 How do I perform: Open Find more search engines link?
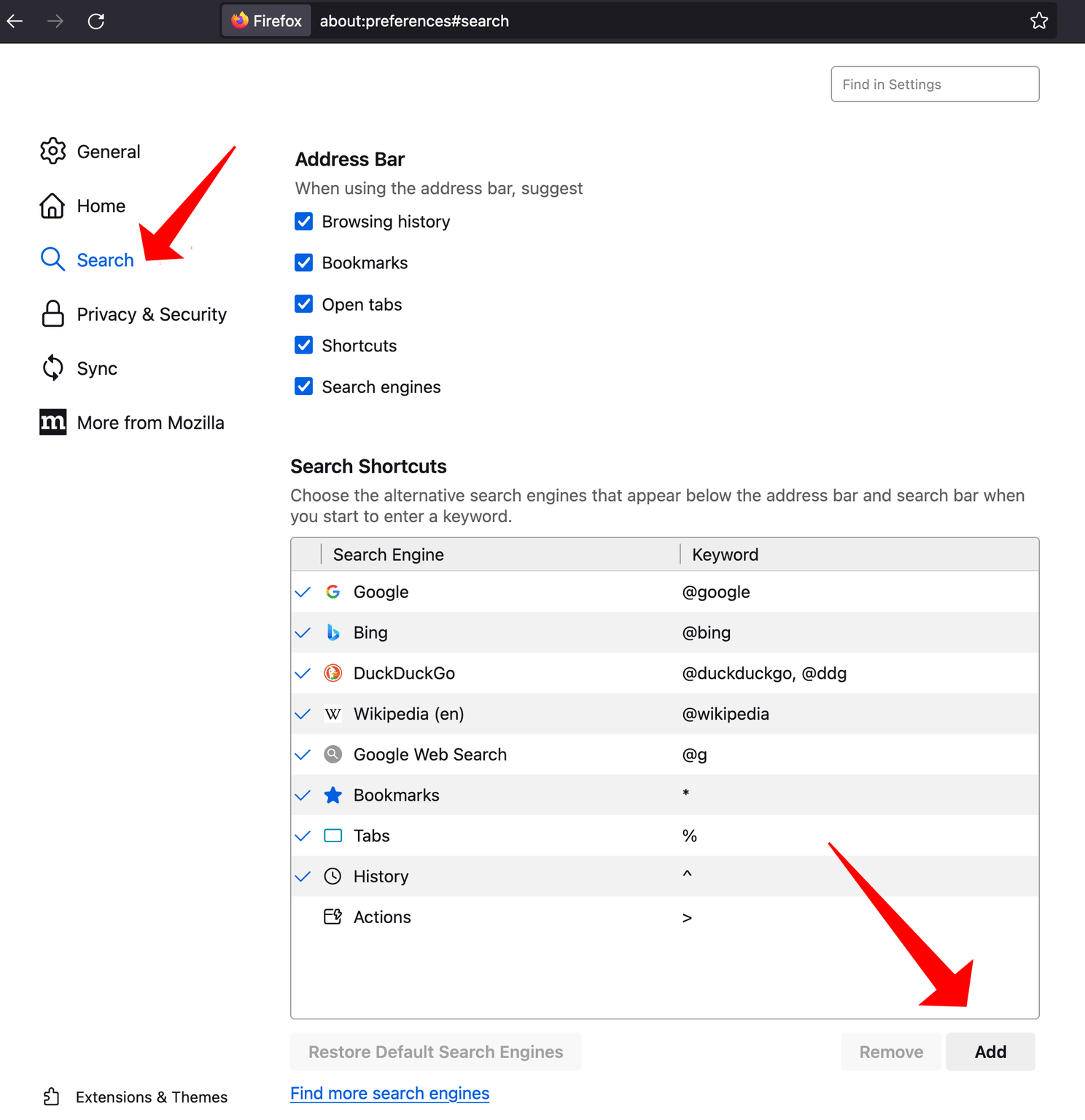390,1093
